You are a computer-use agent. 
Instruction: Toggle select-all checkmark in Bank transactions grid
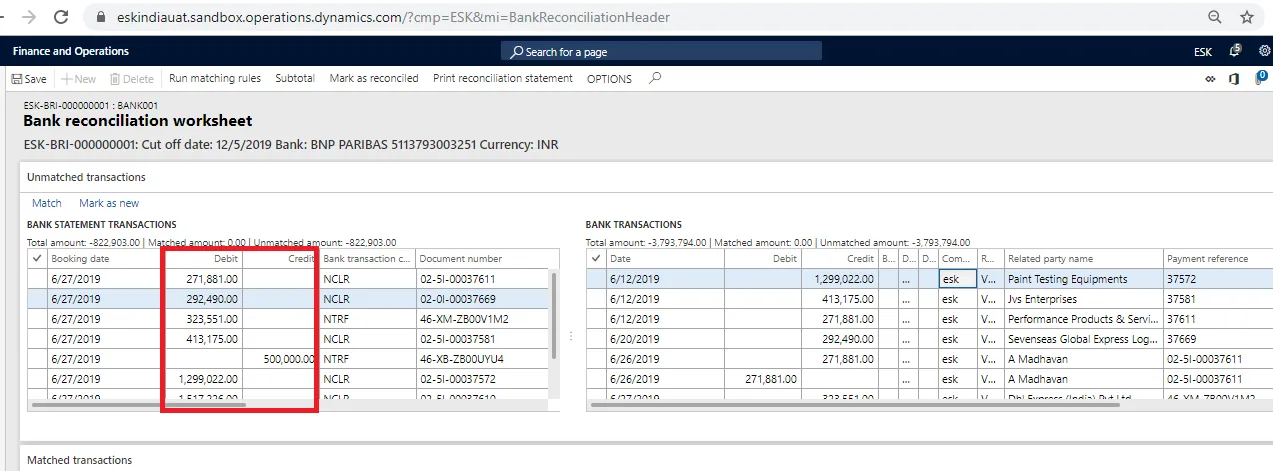pyautogui.click(x=597, y=259)
